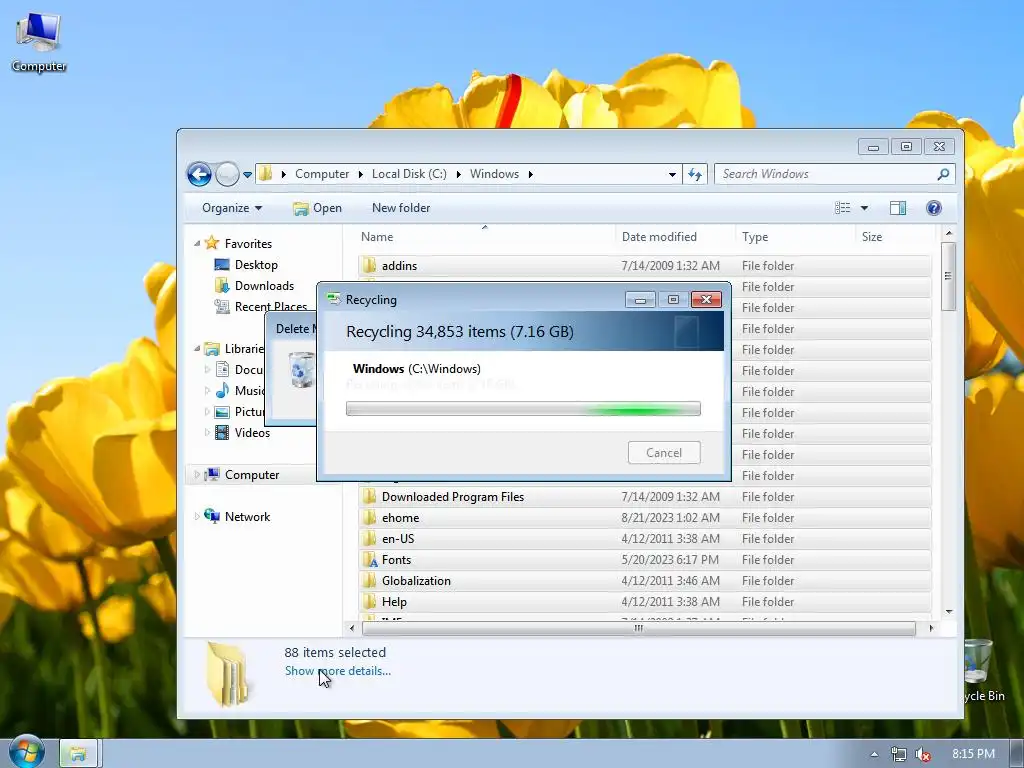Viewport: 1024px width, 768px height.
Task: Click the muted volume tray icon
Action: coord(923,754)
